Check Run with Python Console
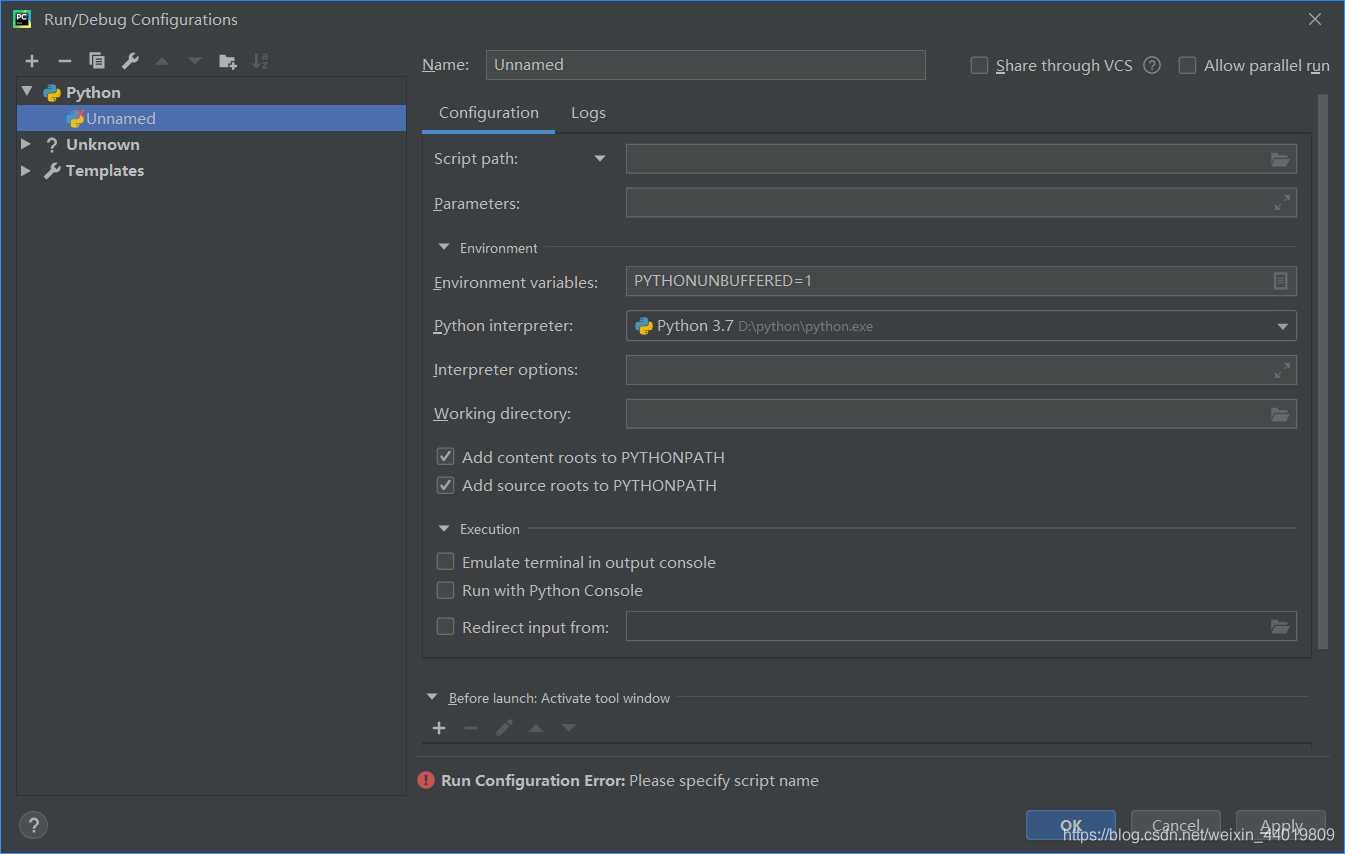This screenshot has width=1345, height=854. pos(445,590)
